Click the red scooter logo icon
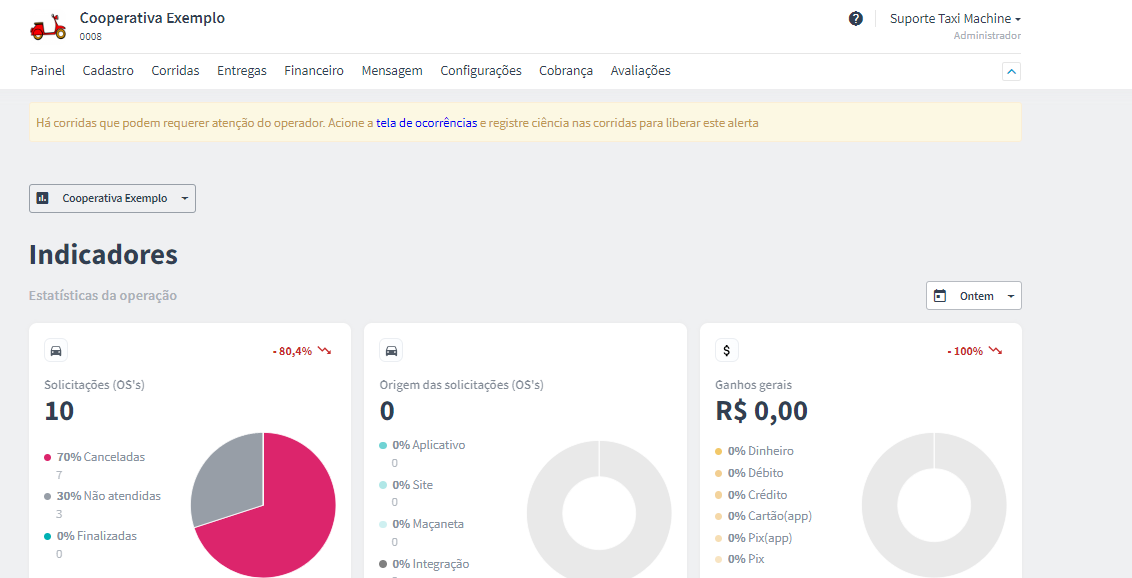 (x=48, y=27)
